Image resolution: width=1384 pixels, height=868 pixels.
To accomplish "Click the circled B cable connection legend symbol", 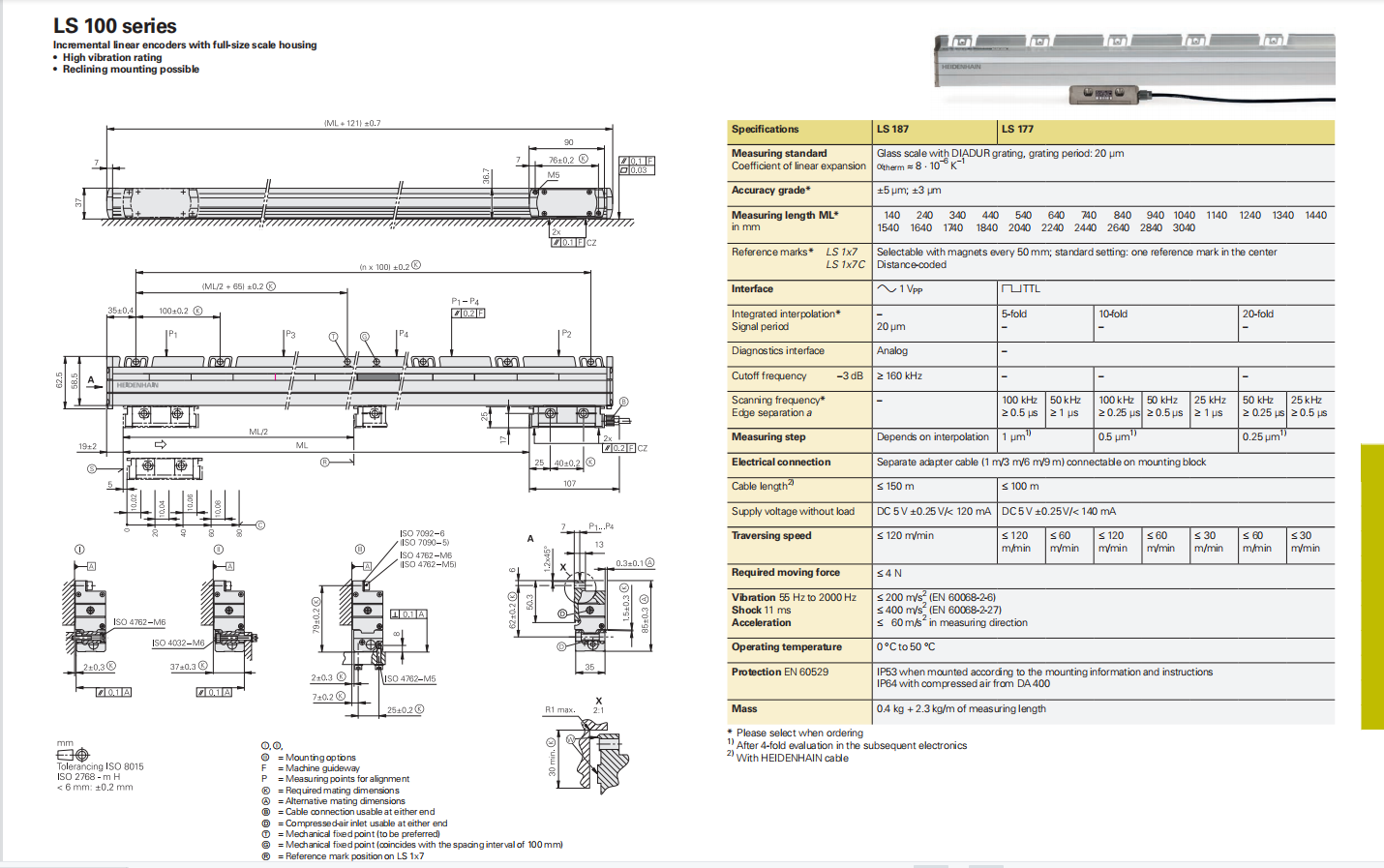I will [266, 812].
